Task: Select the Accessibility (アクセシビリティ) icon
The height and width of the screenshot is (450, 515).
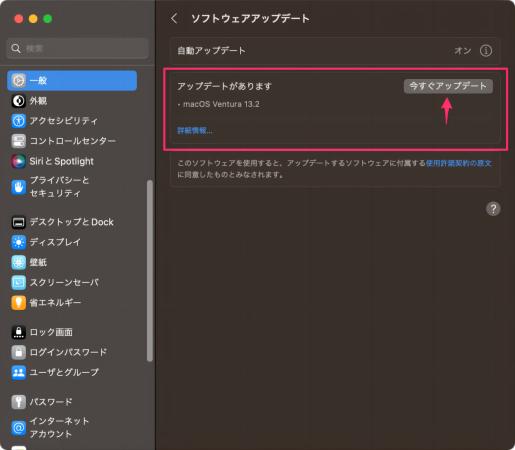Action: [19, 121]
